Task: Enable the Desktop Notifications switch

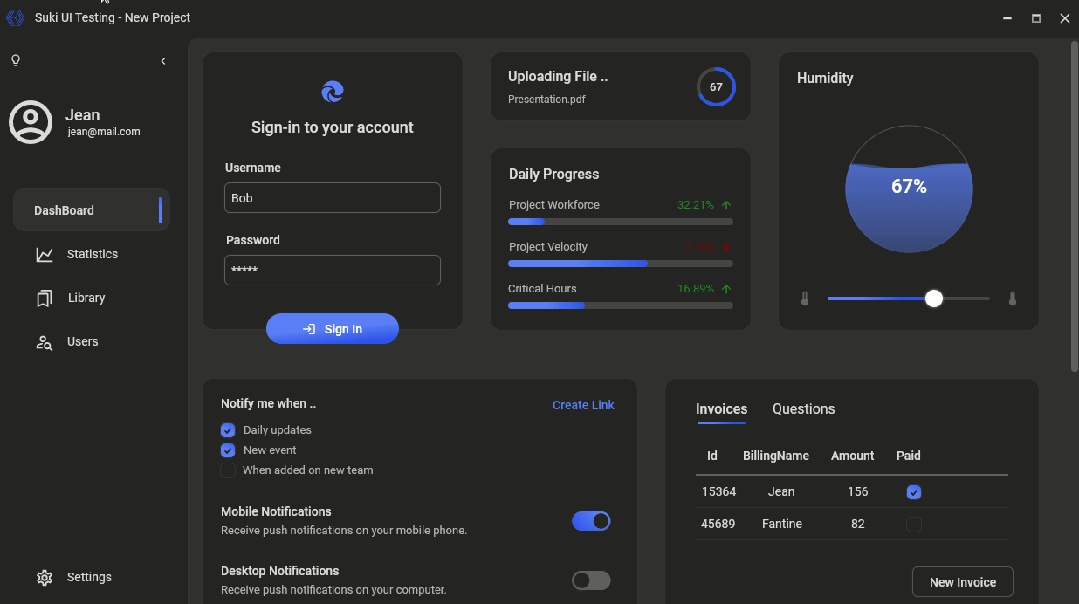Action: [591, 581]
